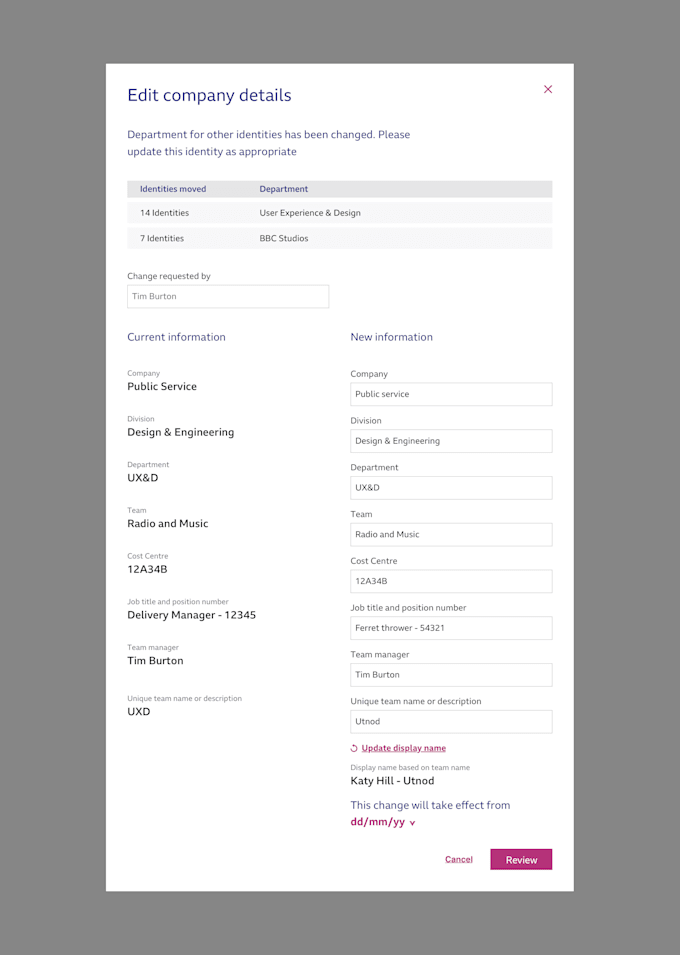Expand the dd/mm/yy date chevron
The width and height of the screenshot is (680, 955).
[x=413, y=823]
